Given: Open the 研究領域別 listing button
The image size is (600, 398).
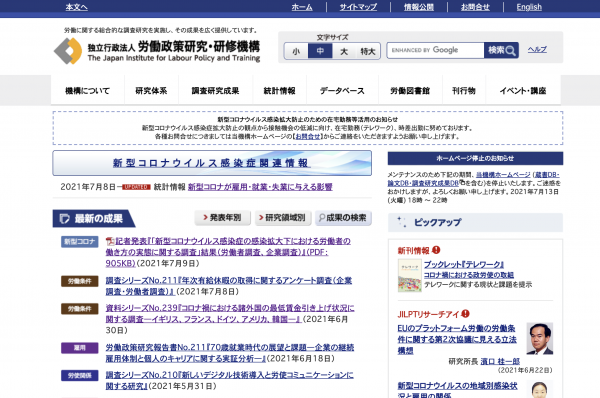Looking at the screenshot, I should pyautogui.click(x=283, y=218).
